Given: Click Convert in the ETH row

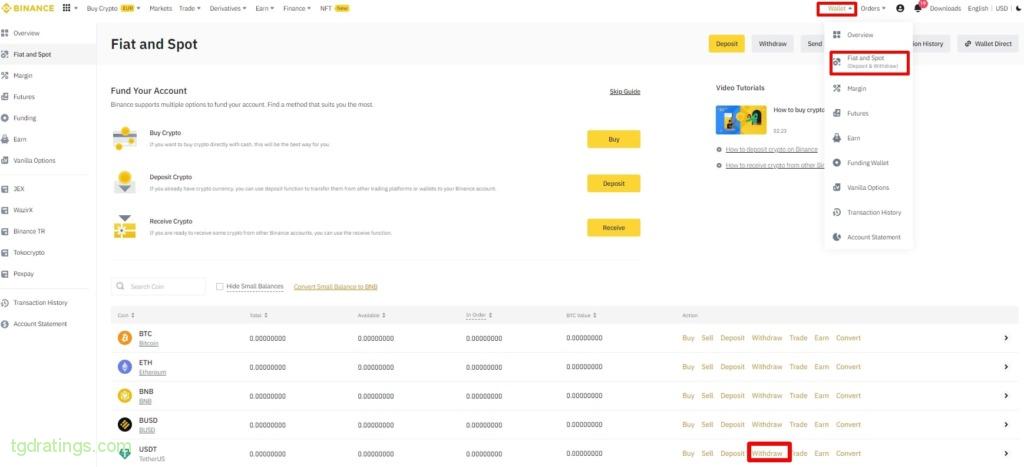Looking at the screenshot, I should (848, 367).
